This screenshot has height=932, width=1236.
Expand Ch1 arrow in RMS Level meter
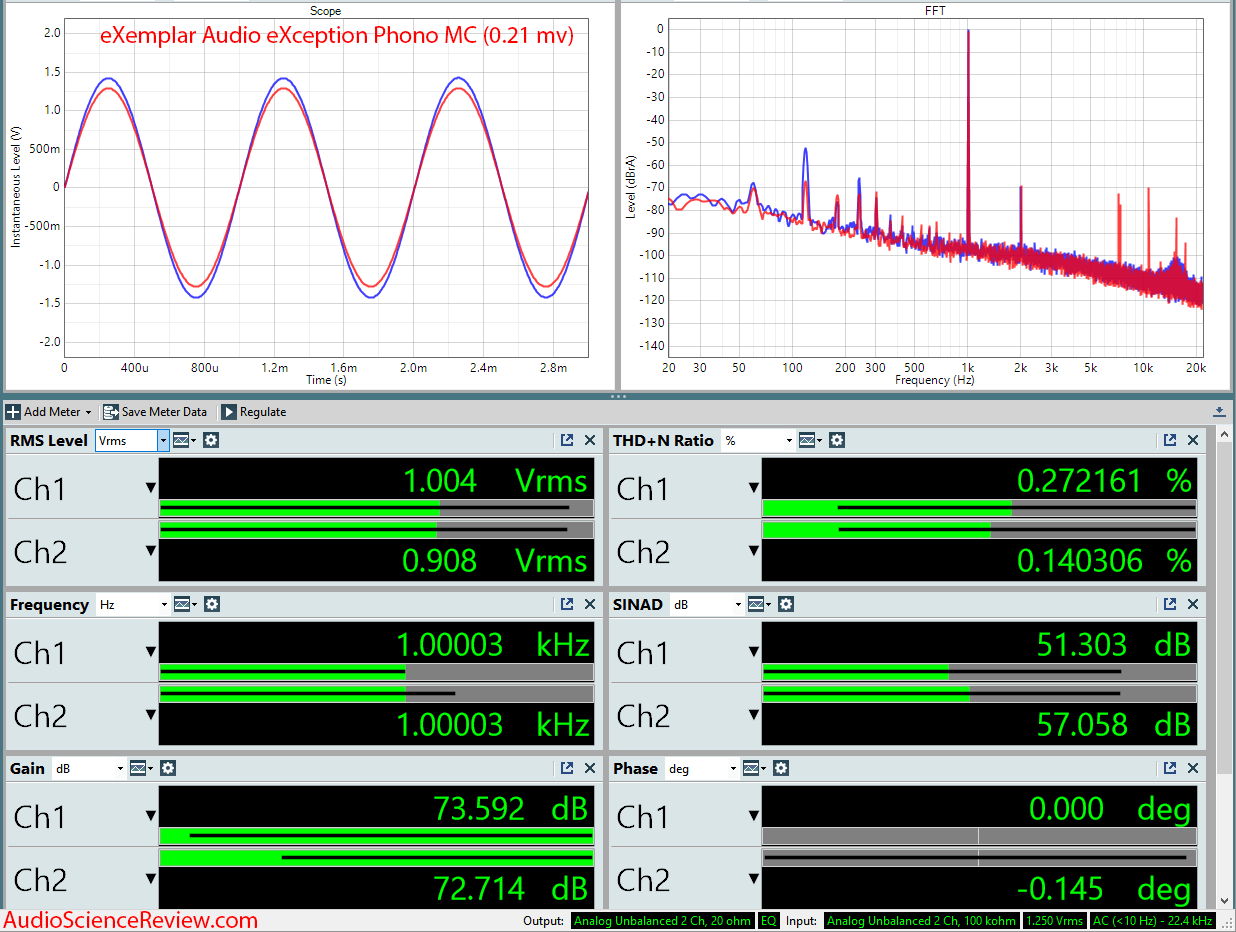click(x=151, y=488)
